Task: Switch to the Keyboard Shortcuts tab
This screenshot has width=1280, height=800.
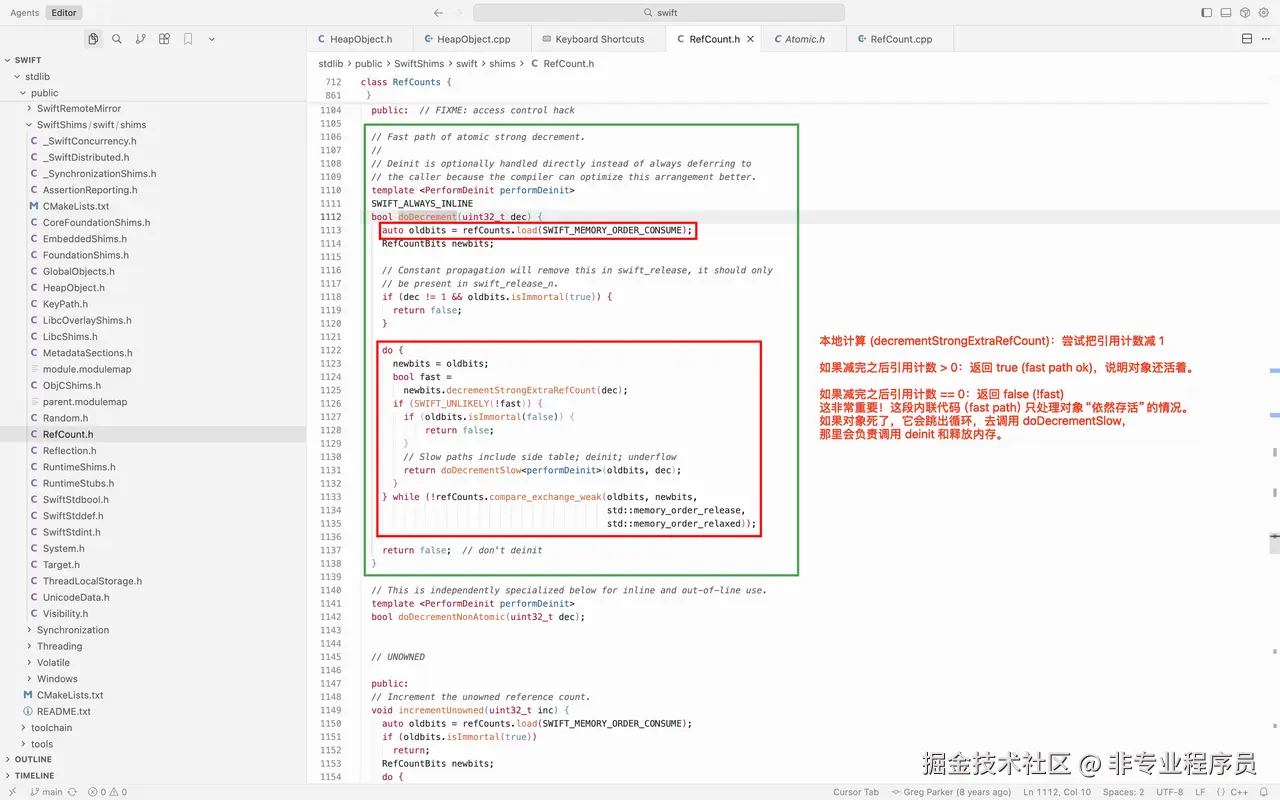Action: coord(599,39)
